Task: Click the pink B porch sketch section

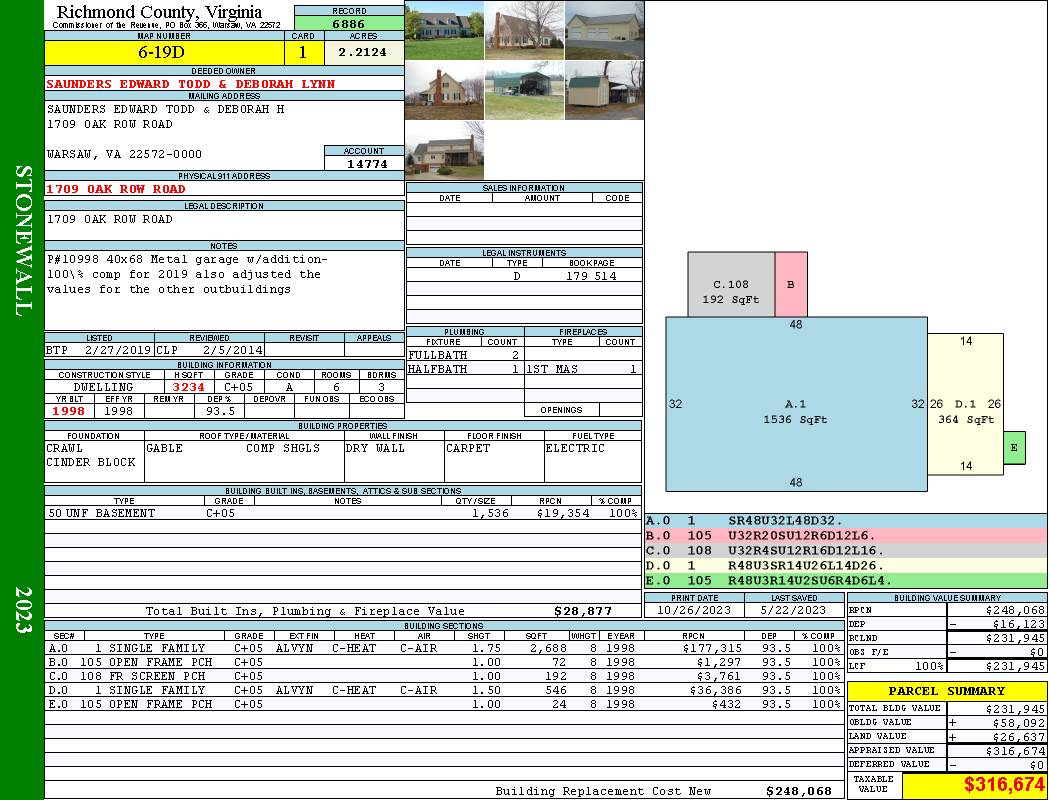Action: tap(790, 285)
